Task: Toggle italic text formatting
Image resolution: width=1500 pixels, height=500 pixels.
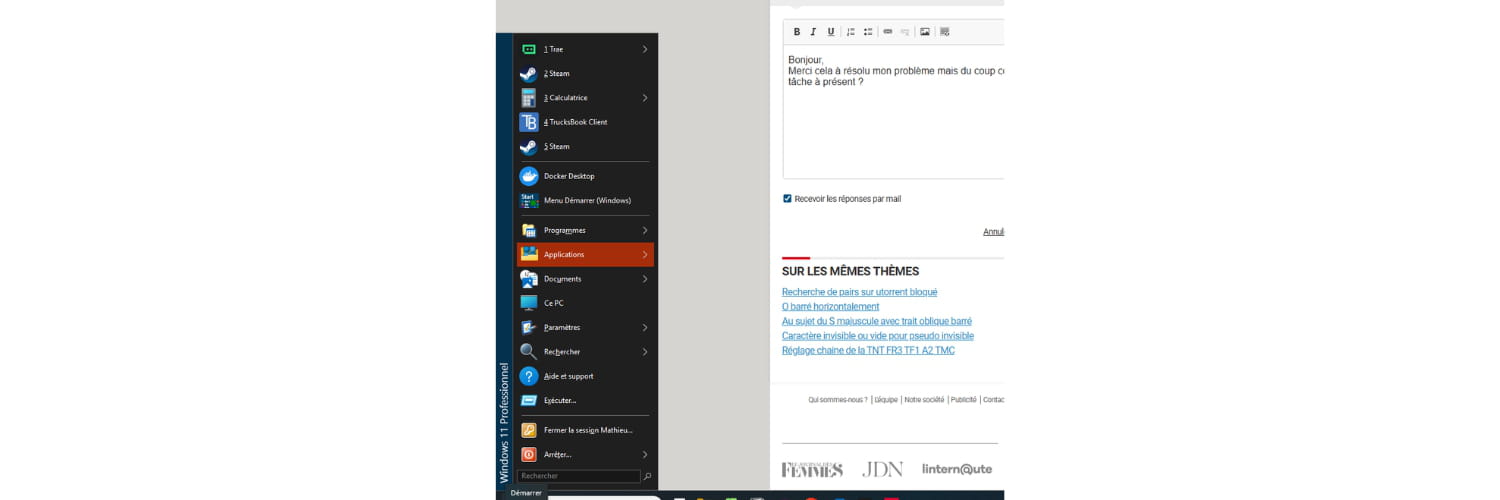Action: pos(814,32)
